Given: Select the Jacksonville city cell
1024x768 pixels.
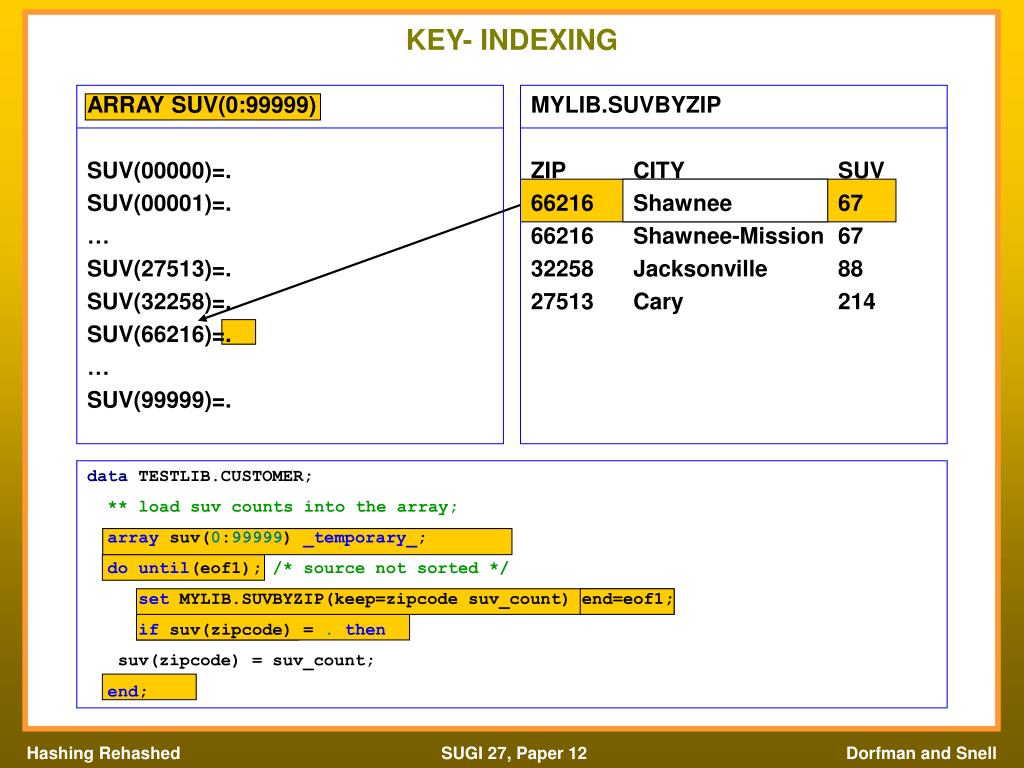Looking at the screenshot, I should click(x=700, y=268).
